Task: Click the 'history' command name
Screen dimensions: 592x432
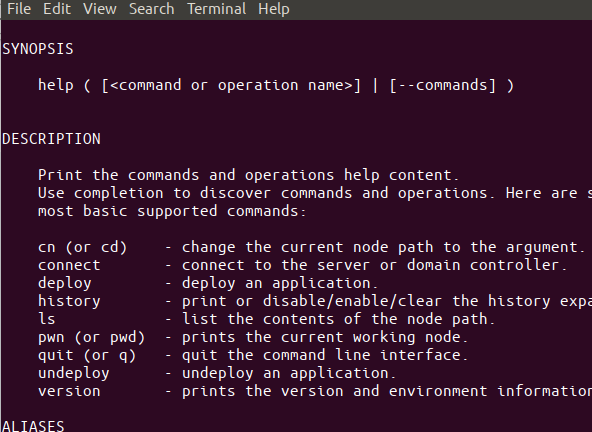Action: pos(69,301)
